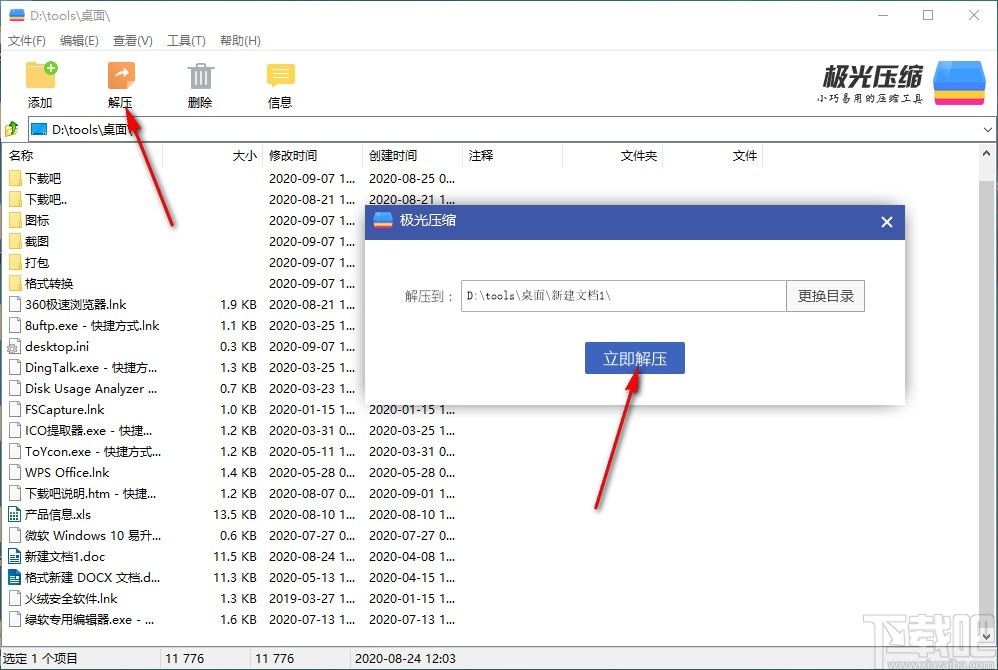Image resolution: width=998 pixels, height=670 pixels.
Task: Open the 帮助(H) menu
Action: 240,40
